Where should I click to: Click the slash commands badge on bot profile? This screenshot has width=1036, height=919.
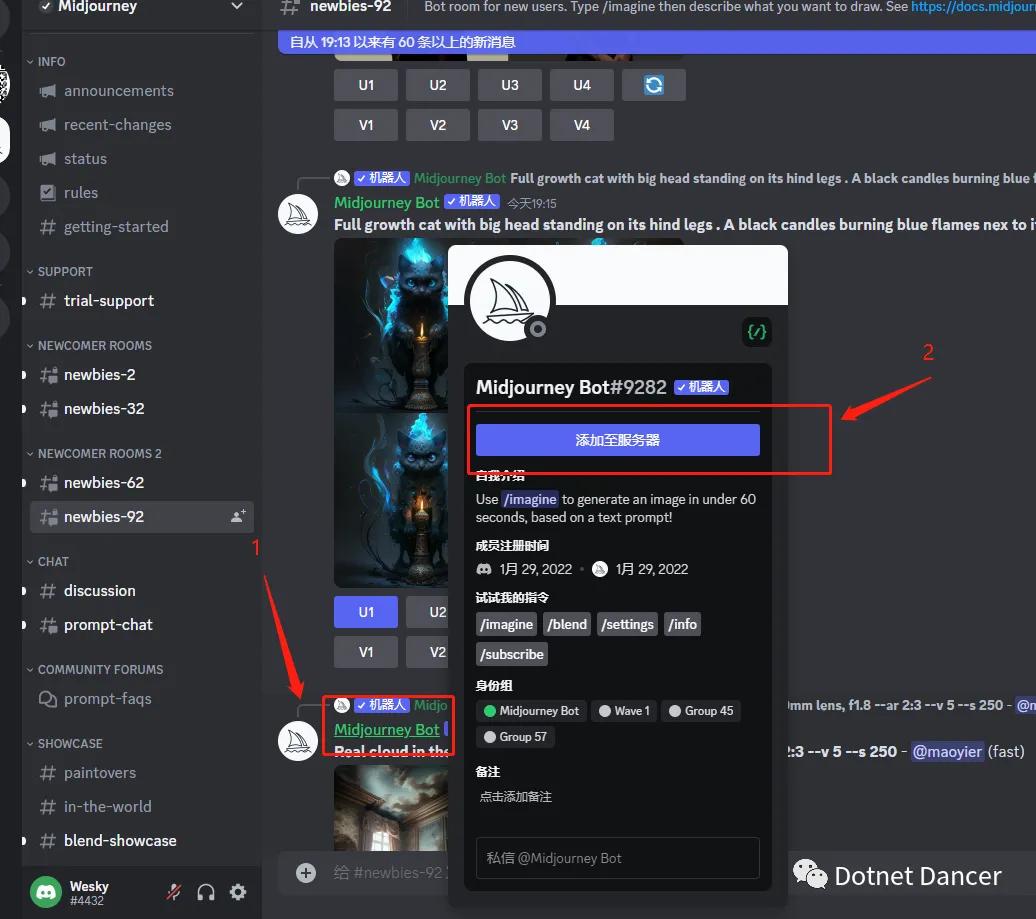click(x=757, y=331)
